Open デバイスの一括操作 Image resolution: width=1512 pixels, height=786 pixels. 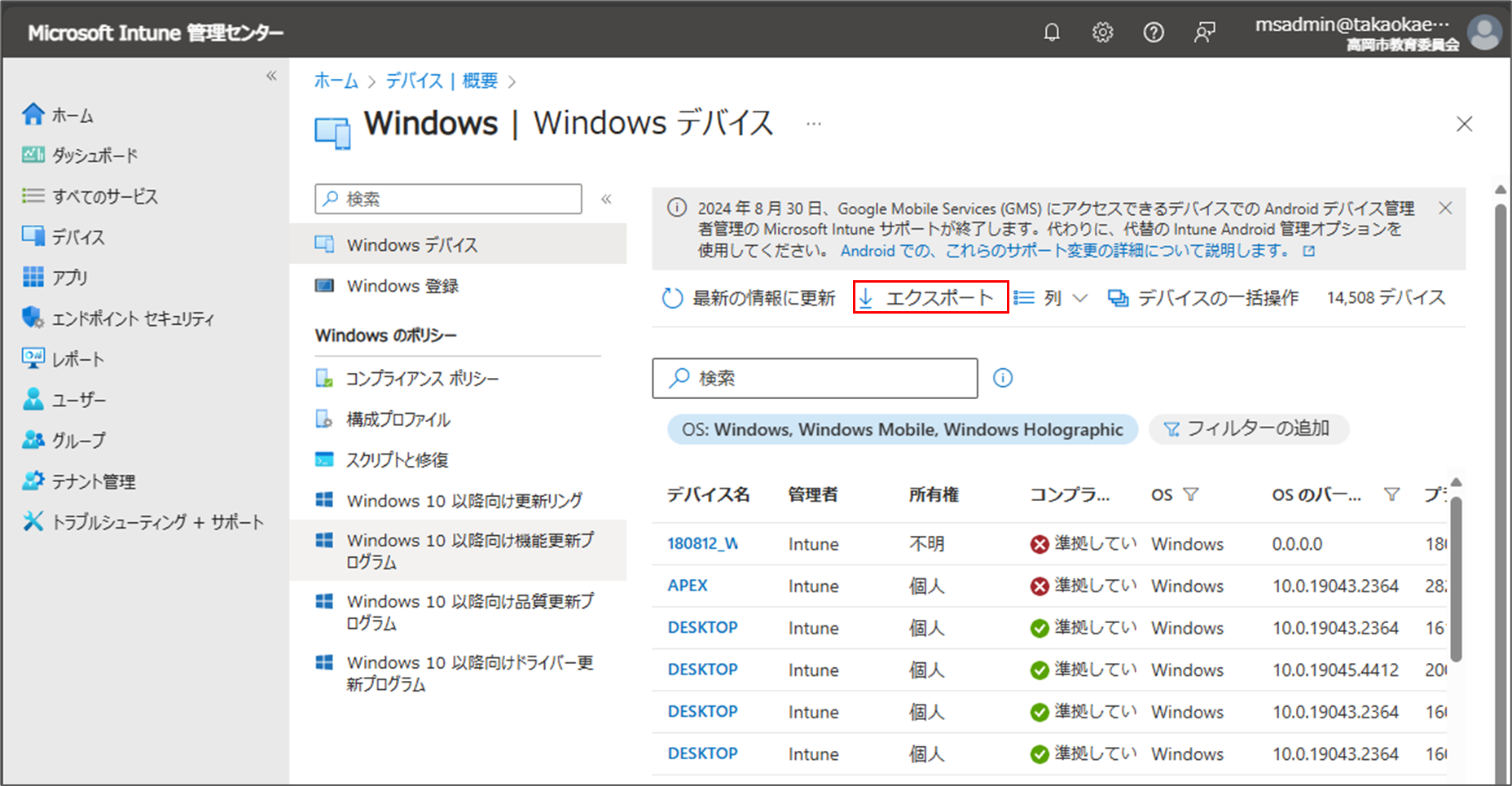click(1203, 298)
